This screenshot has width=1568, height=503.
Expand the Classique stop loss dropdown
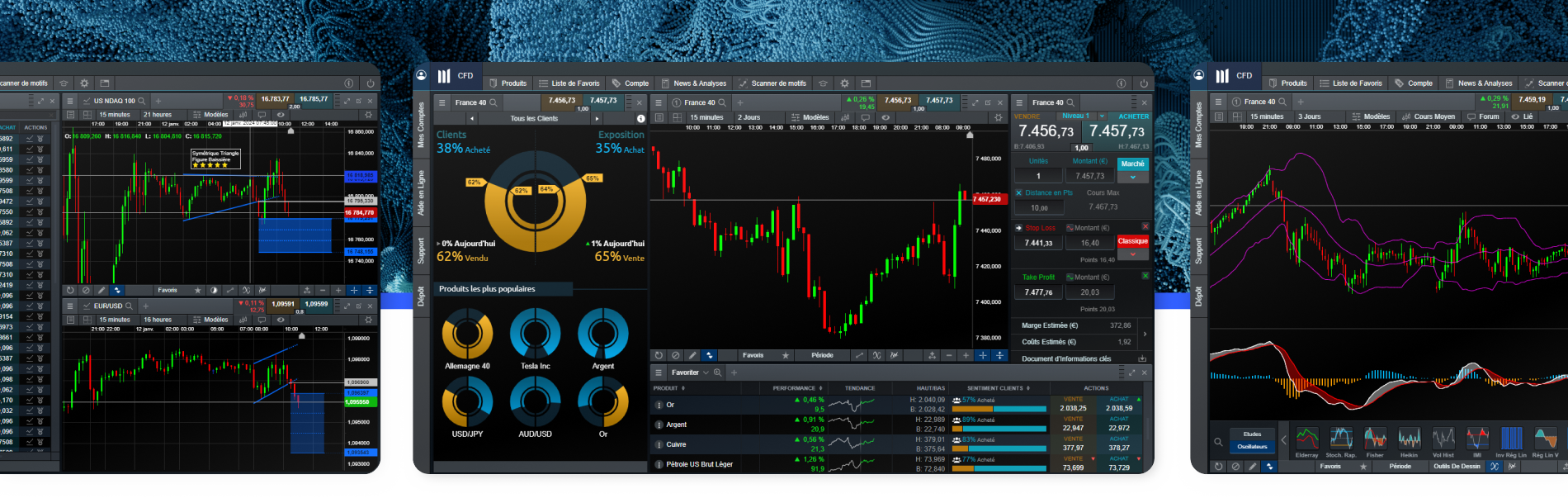1132,254
